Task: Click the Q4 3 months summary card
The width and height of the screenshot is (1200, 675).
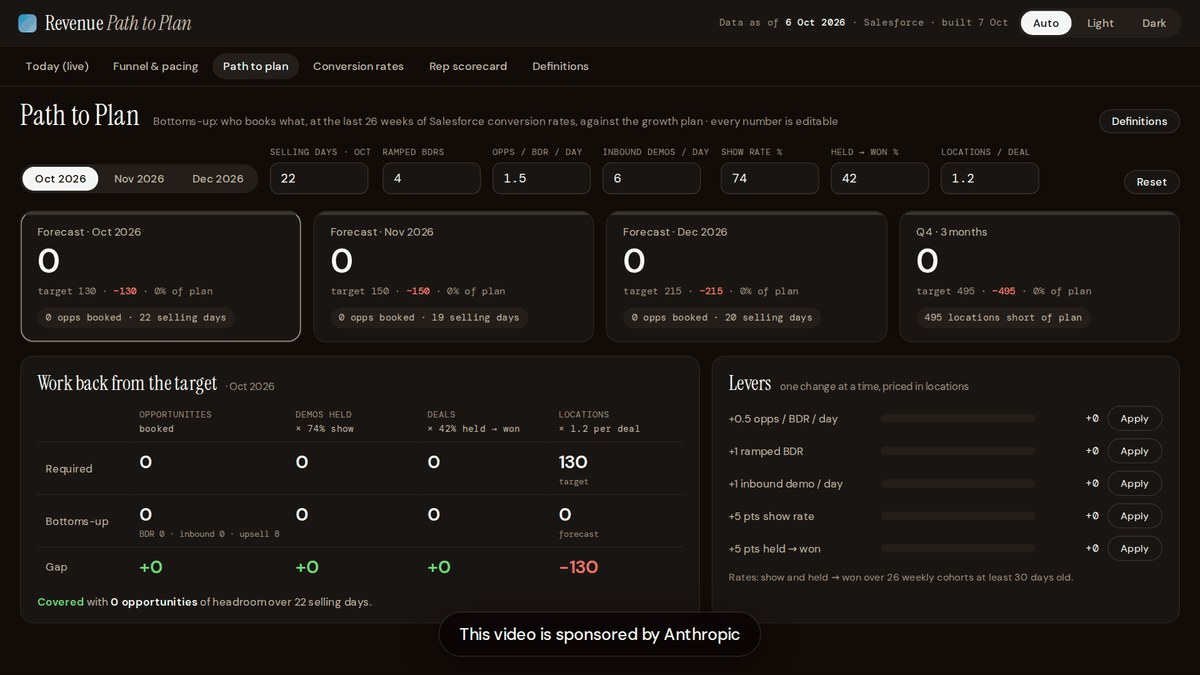Action: (x=1040, y=276)
